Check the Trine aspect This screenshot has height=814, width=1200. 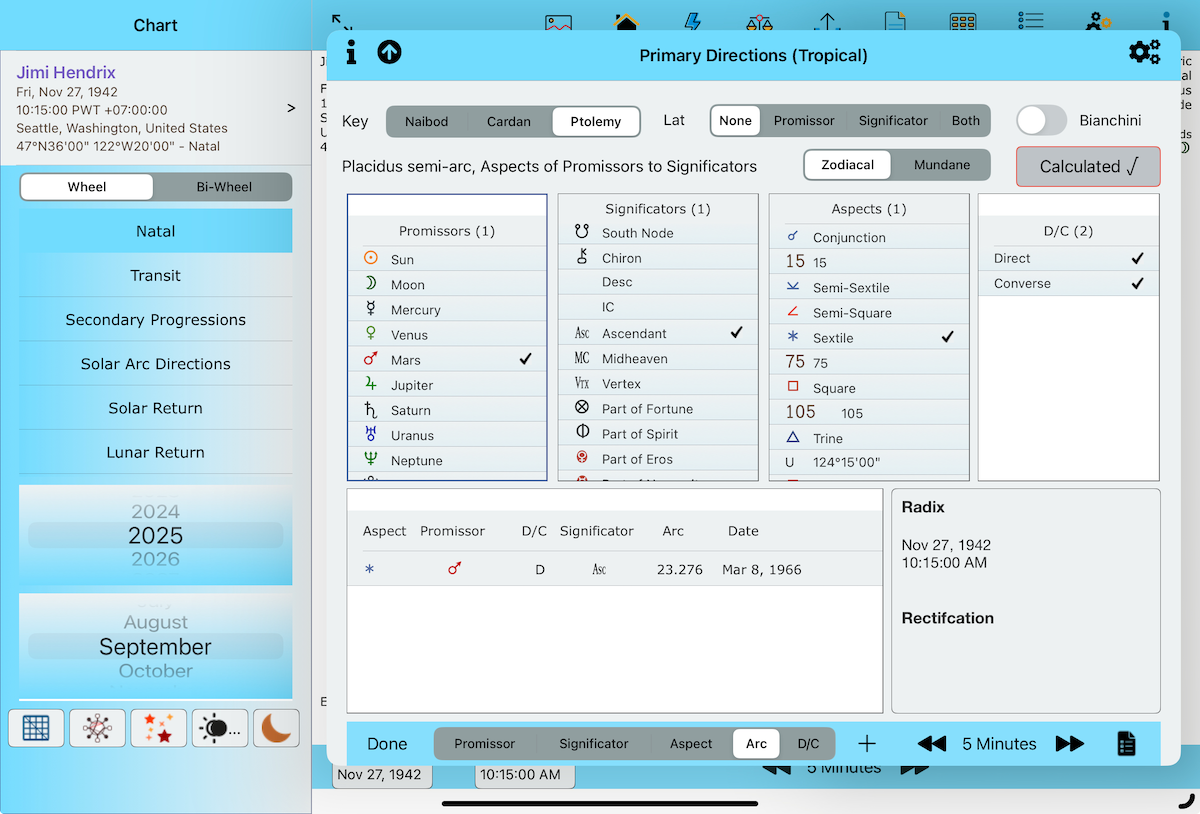(x=868, y=438)
